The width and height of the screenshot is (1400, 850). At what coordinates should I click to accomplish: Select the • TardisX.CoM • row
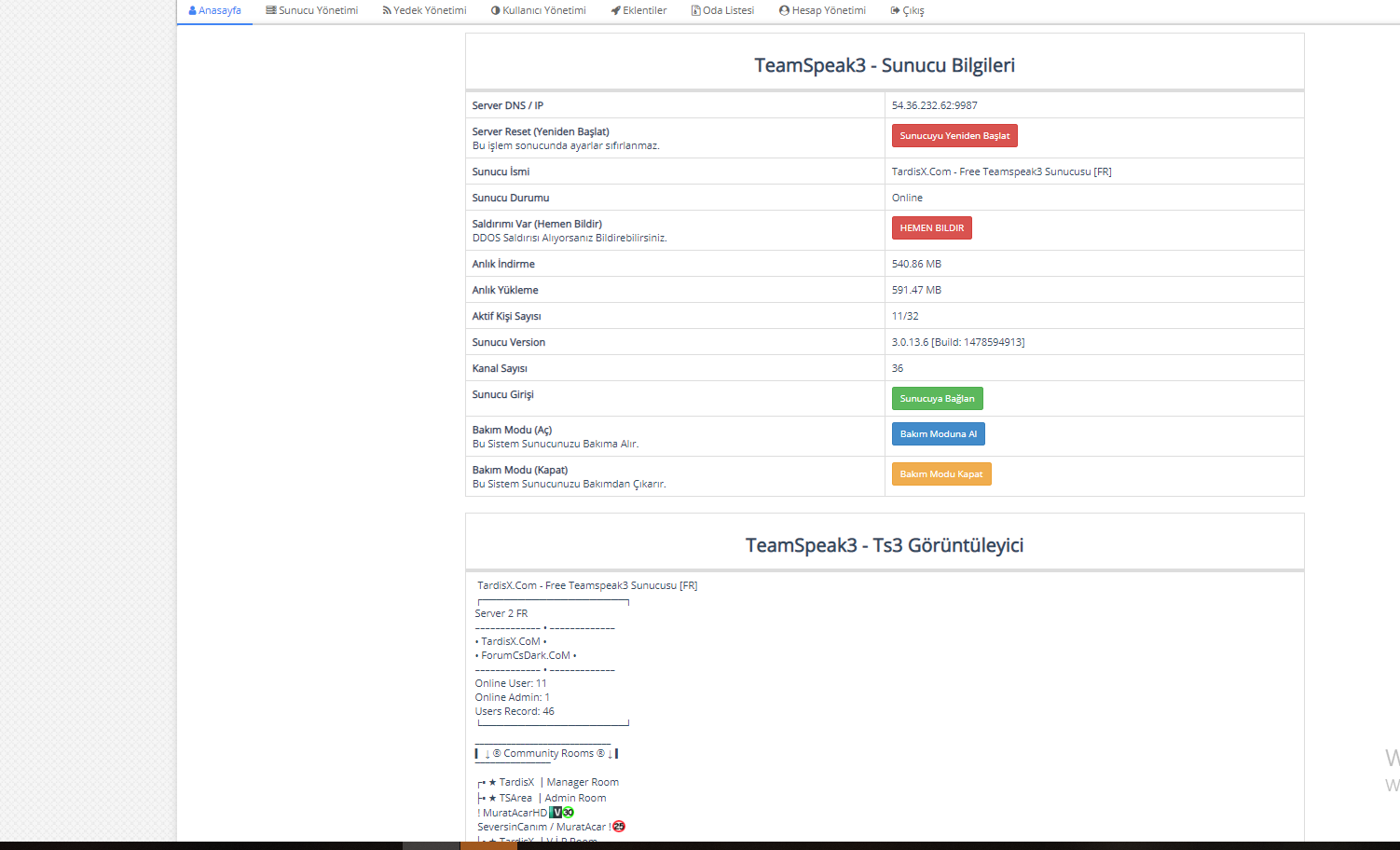click(511, 641)
